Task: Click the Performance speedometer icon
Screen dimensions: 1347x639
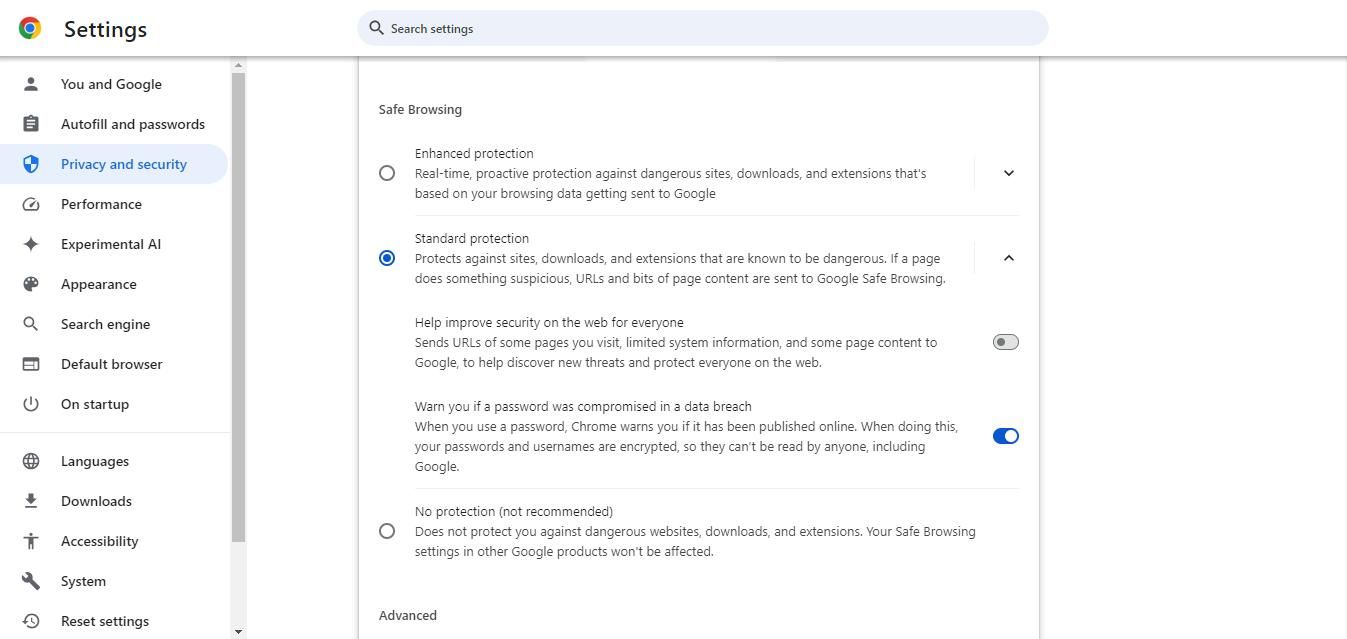Action: (31, 204)
